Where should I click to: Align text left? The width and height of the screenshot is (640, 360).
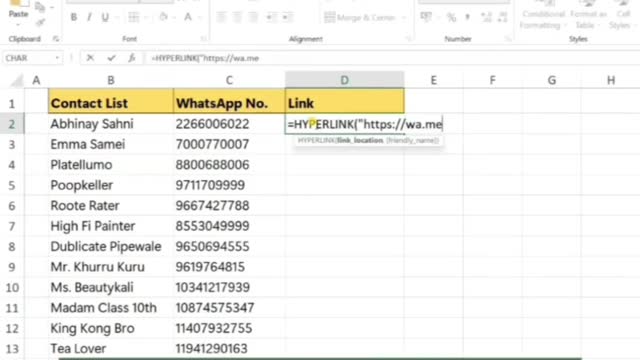[221, 17]
